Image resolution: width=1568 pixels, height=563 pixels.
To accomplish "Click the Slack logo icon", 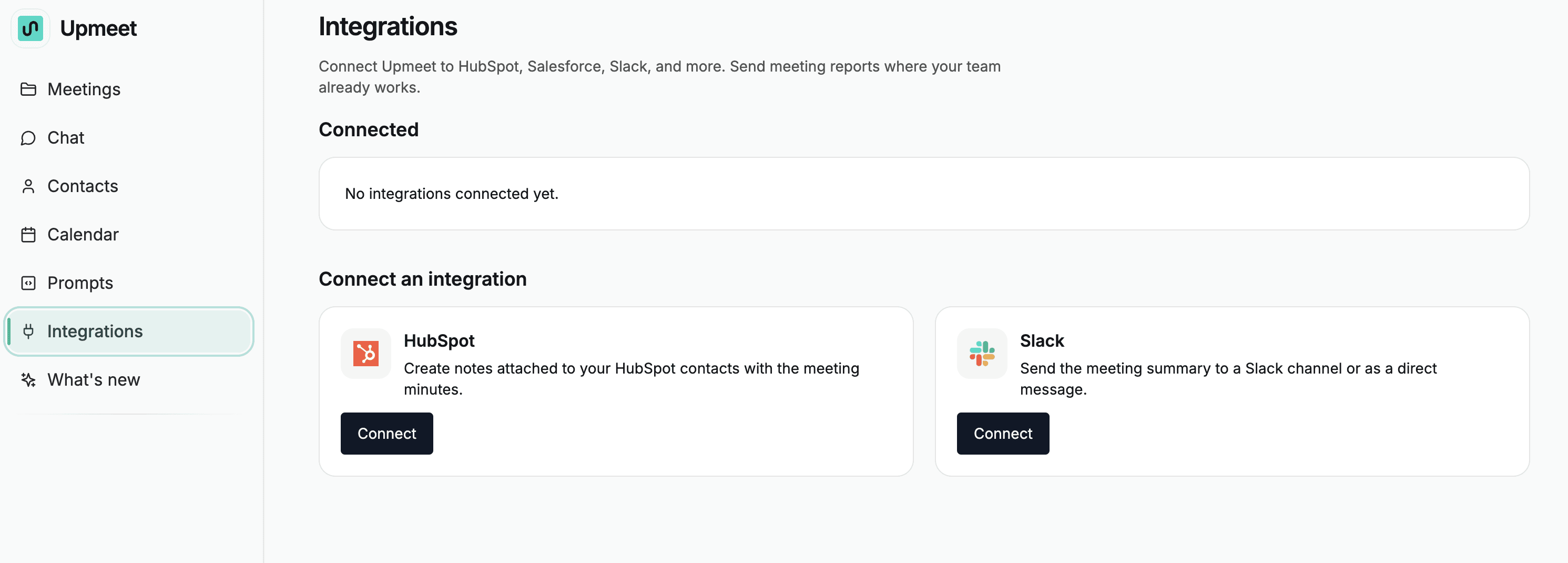I will (x=982, y=354).
